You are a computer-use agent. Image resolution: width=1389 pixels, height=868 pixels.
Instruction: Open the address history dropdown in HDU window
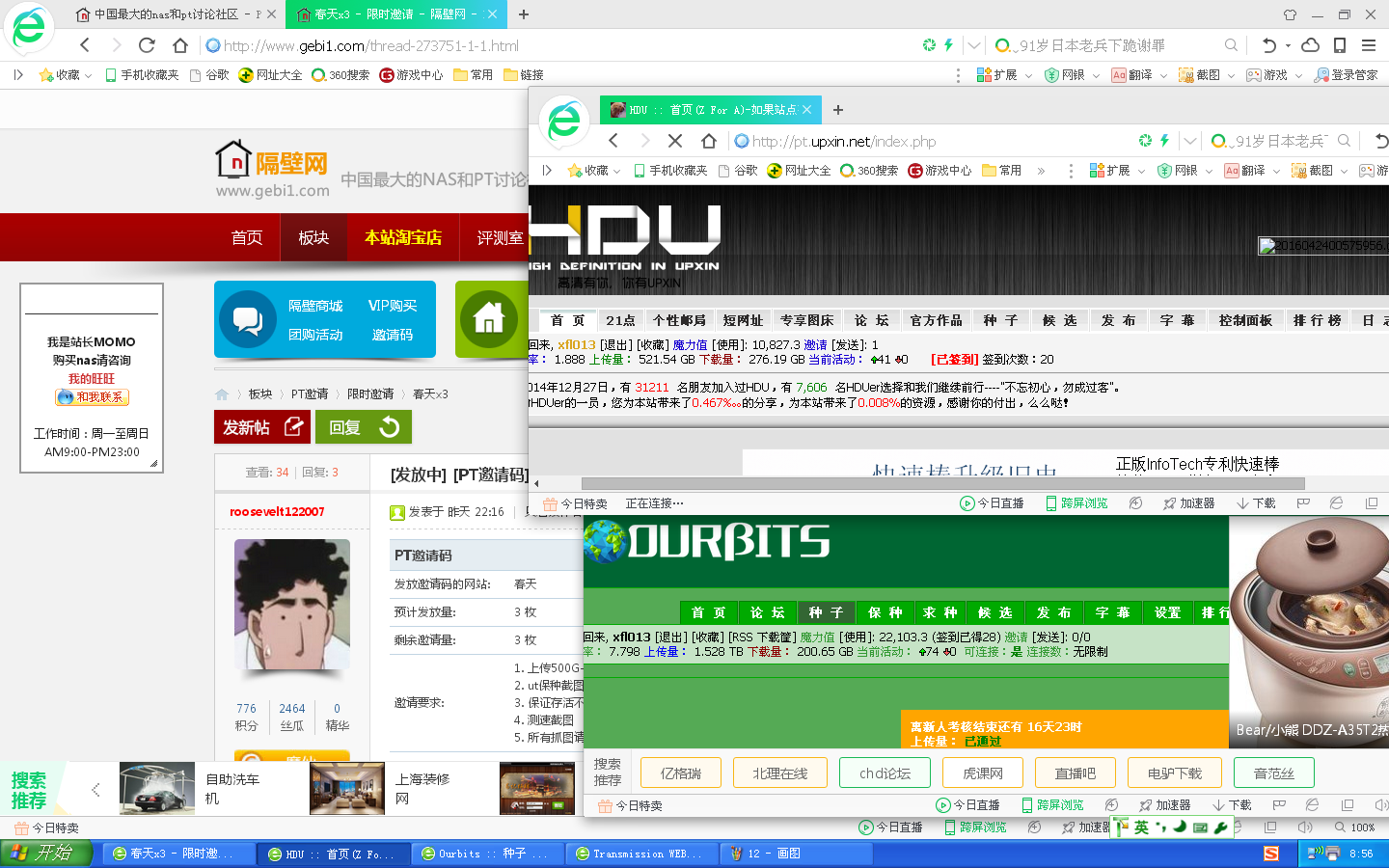tap(1190, 141)
